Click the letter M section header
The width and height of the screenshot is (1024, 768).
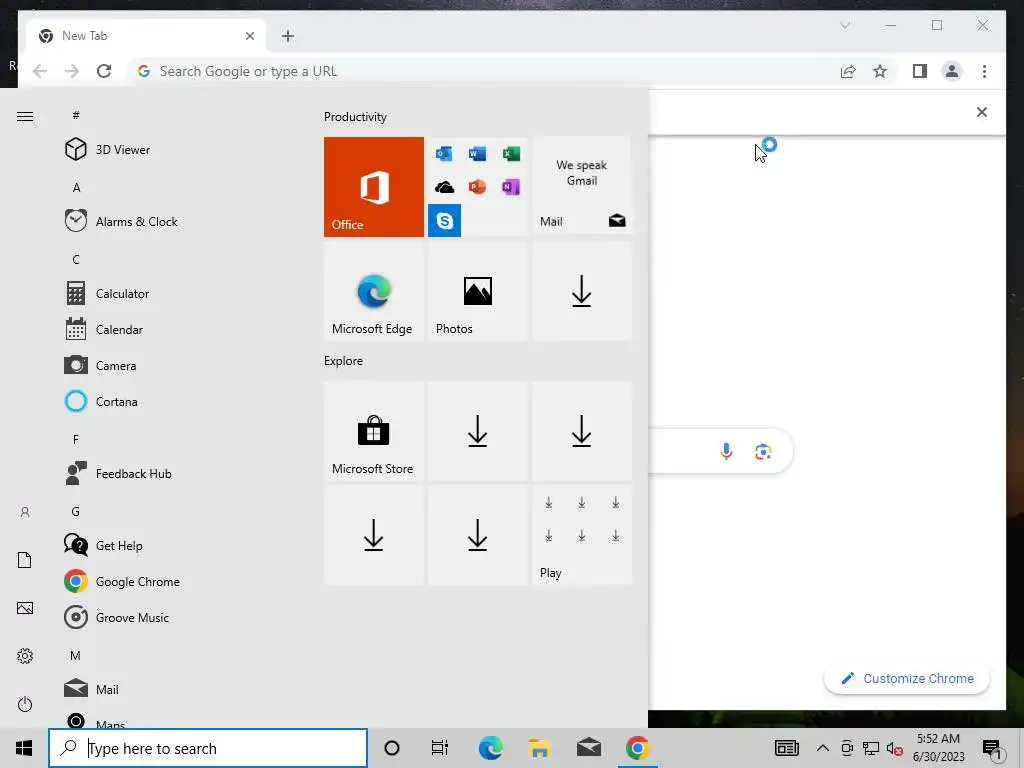pos(75,656)
